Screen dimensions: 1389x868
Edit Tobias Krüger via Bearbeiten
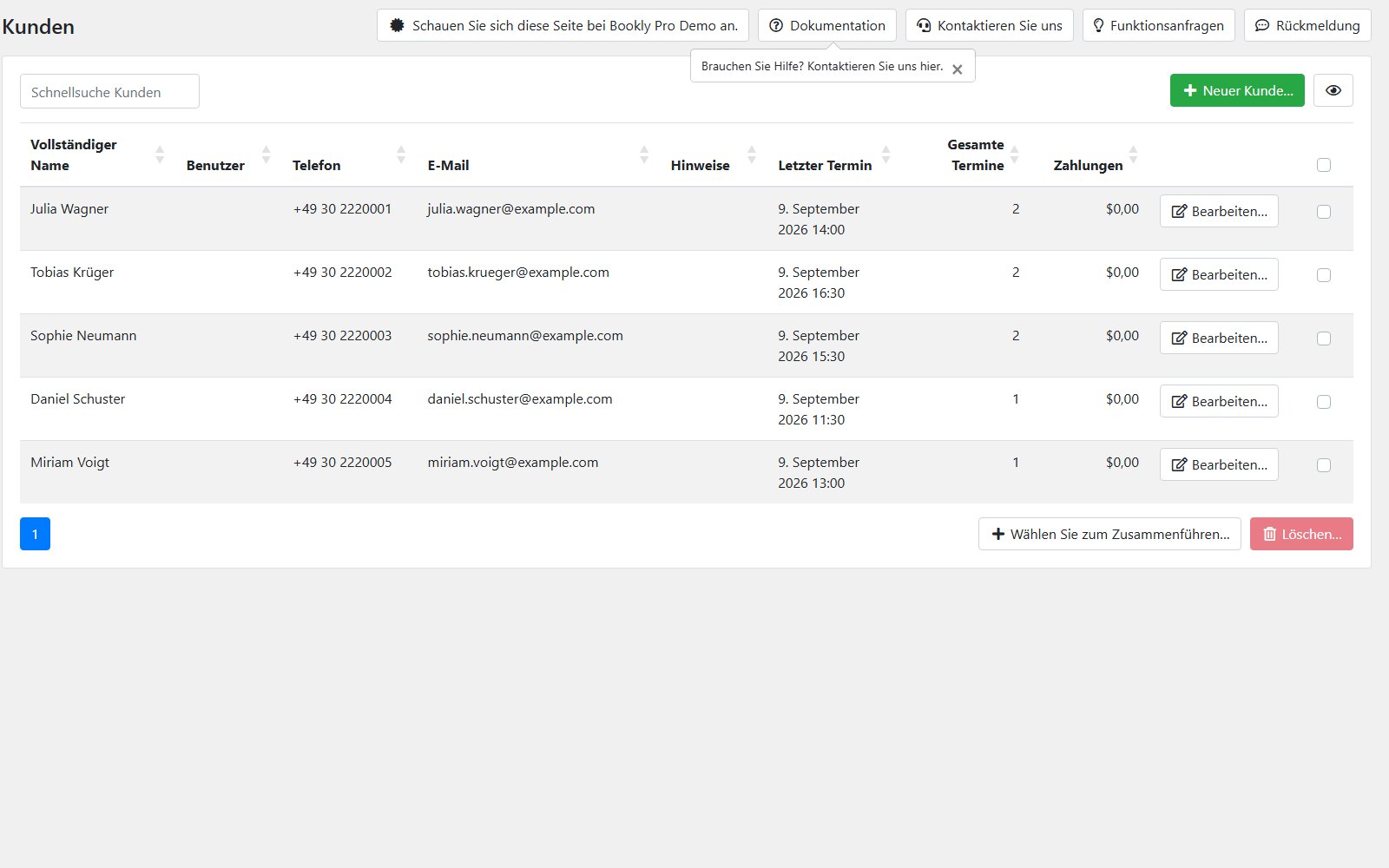click(x=1219, y=274)
